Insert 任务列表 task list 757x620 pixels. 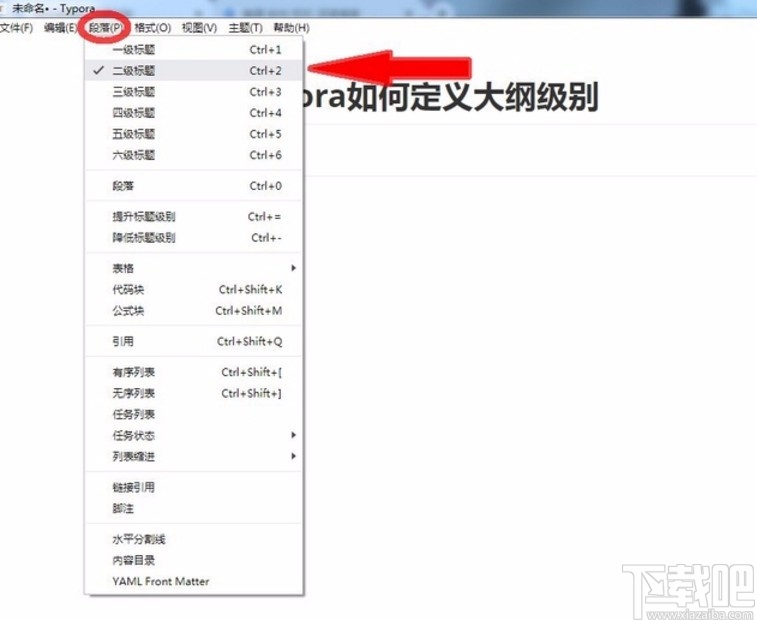tap(194, 414)
